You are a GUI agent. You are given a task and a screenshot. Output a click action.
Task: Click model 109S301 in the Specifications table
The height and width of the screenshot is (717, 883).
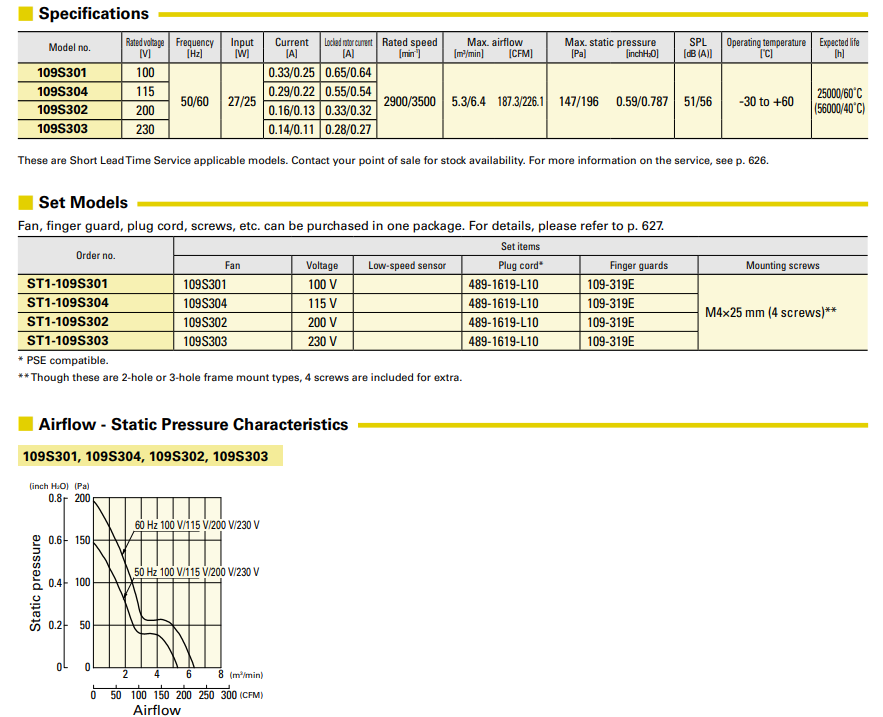click(x=62, y=73)
